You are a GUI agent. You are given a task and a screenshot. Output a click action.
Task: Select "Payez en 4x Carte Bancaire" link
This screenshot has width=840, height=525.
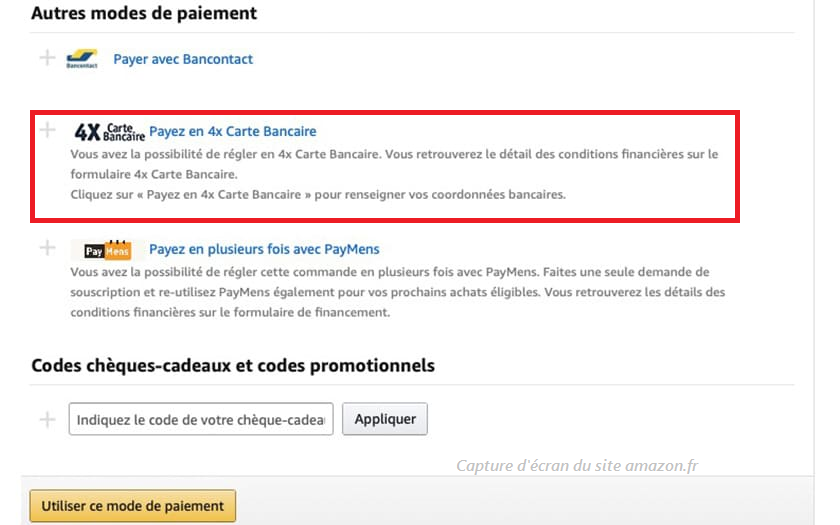(x=233, y=131)
